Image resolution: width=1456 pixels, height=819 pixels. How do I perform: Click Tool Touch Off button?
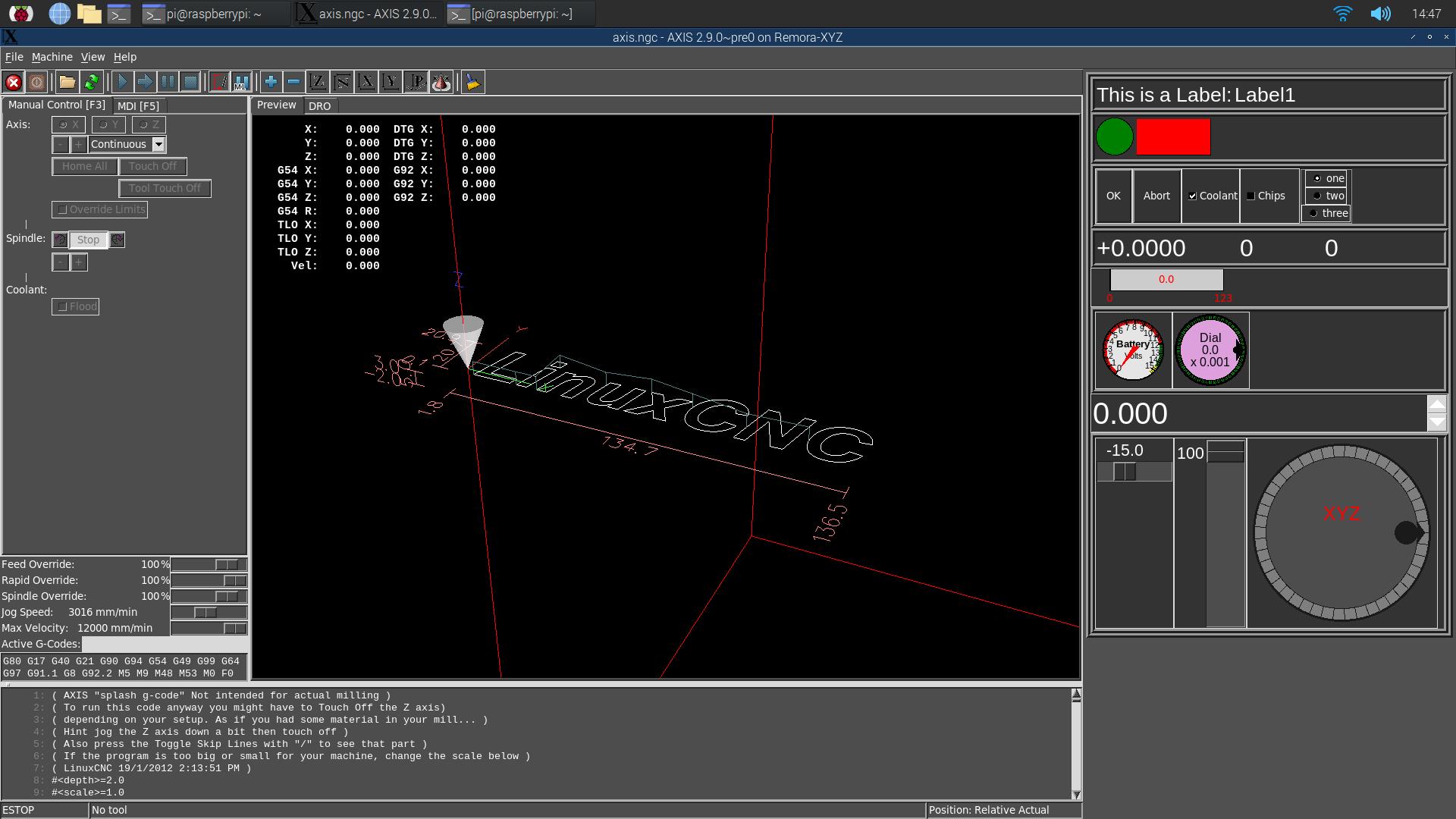pos(165,188)
